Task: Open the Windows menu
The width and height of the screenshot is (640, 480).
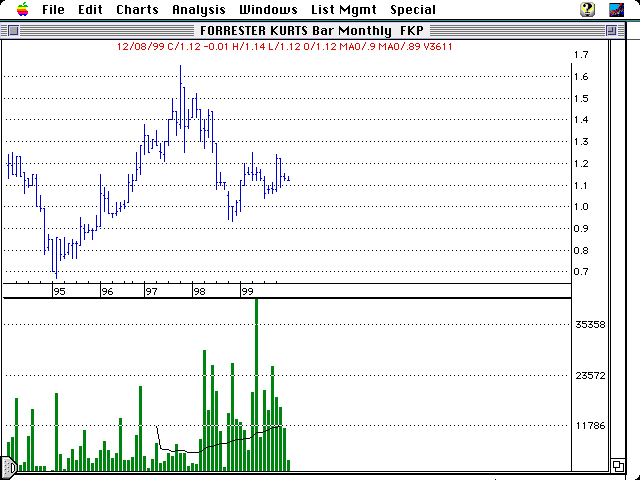Action: click(x=268, y=9)
